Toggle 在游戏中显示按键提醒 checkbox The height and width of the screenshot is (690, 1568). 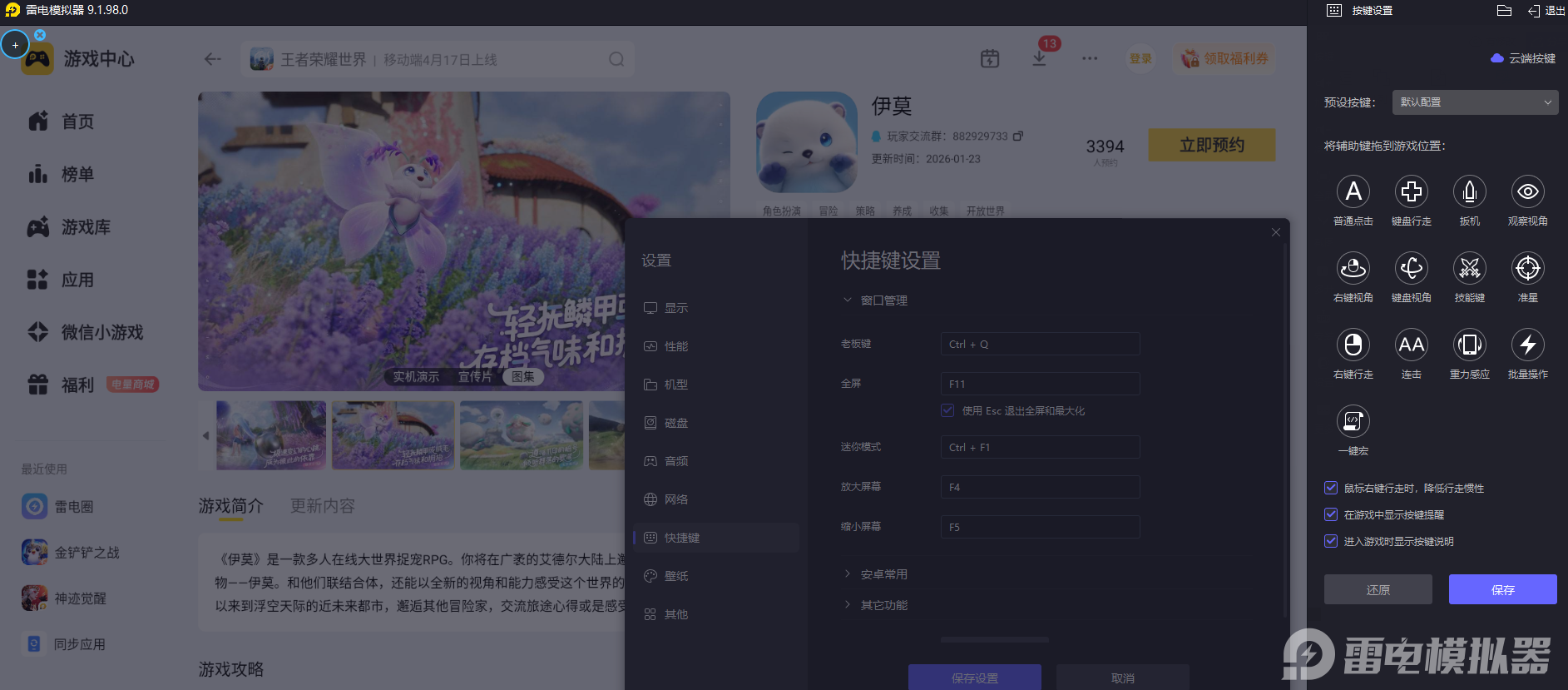1331,514
